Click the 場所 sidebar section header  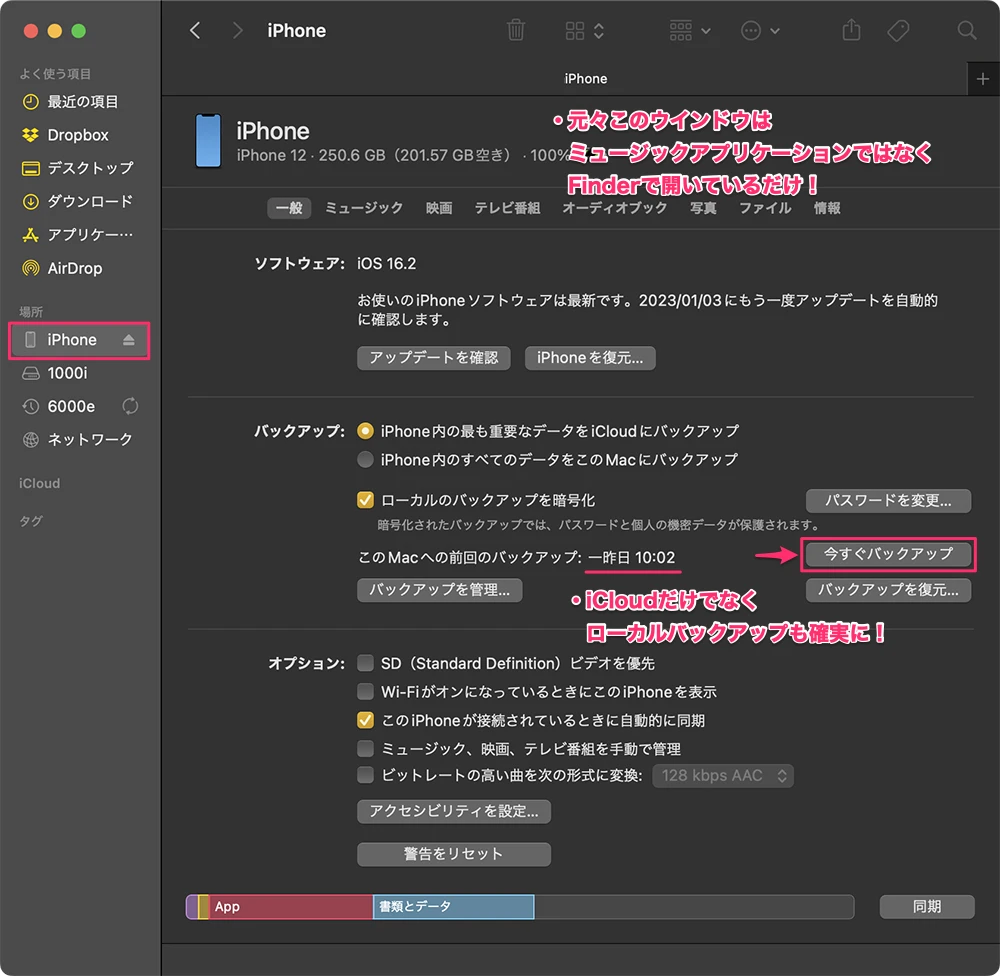[x=31, y=312]
